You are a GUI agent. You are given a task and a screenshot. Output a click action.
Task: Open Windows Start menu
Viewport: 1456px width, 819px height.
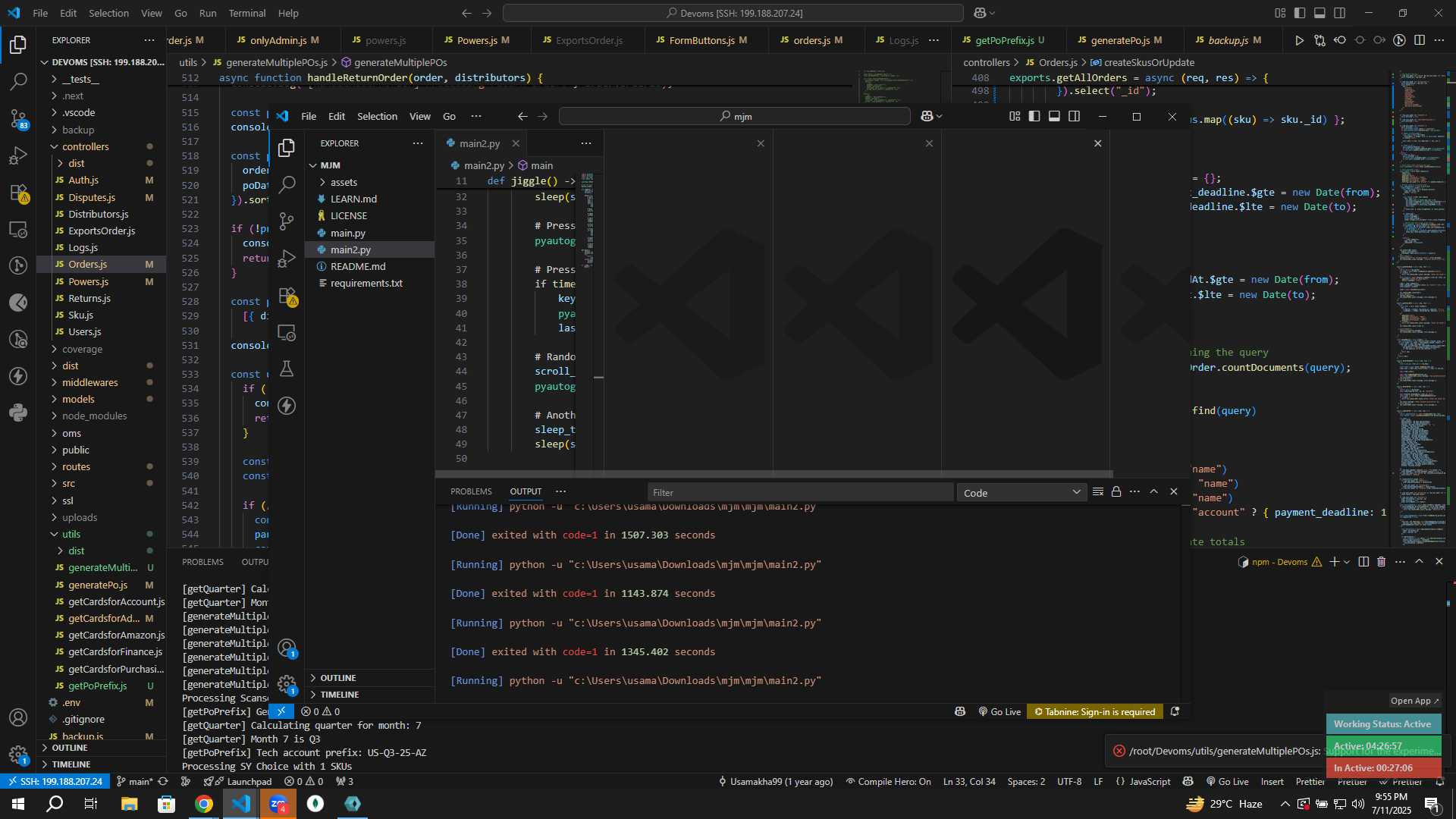point(18,804)
